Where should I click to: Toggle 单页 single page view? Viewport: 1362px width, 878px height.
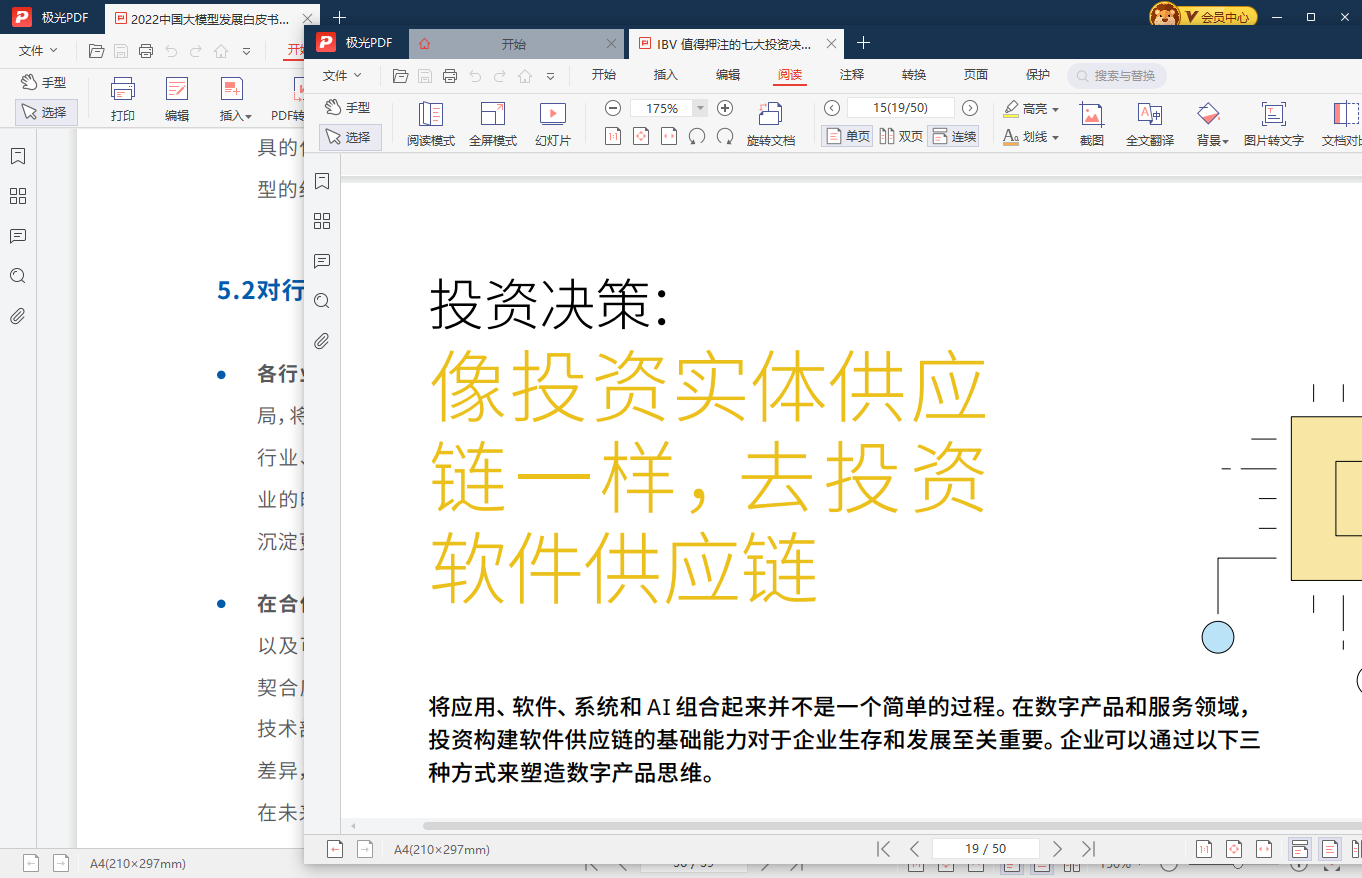pyautogui.click(x=847, y=136)
